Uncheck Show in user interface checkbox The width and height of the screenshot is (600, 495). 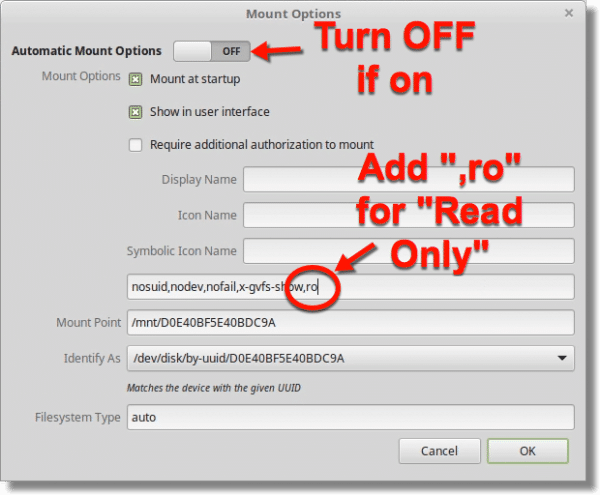click(x=135, y=112)
